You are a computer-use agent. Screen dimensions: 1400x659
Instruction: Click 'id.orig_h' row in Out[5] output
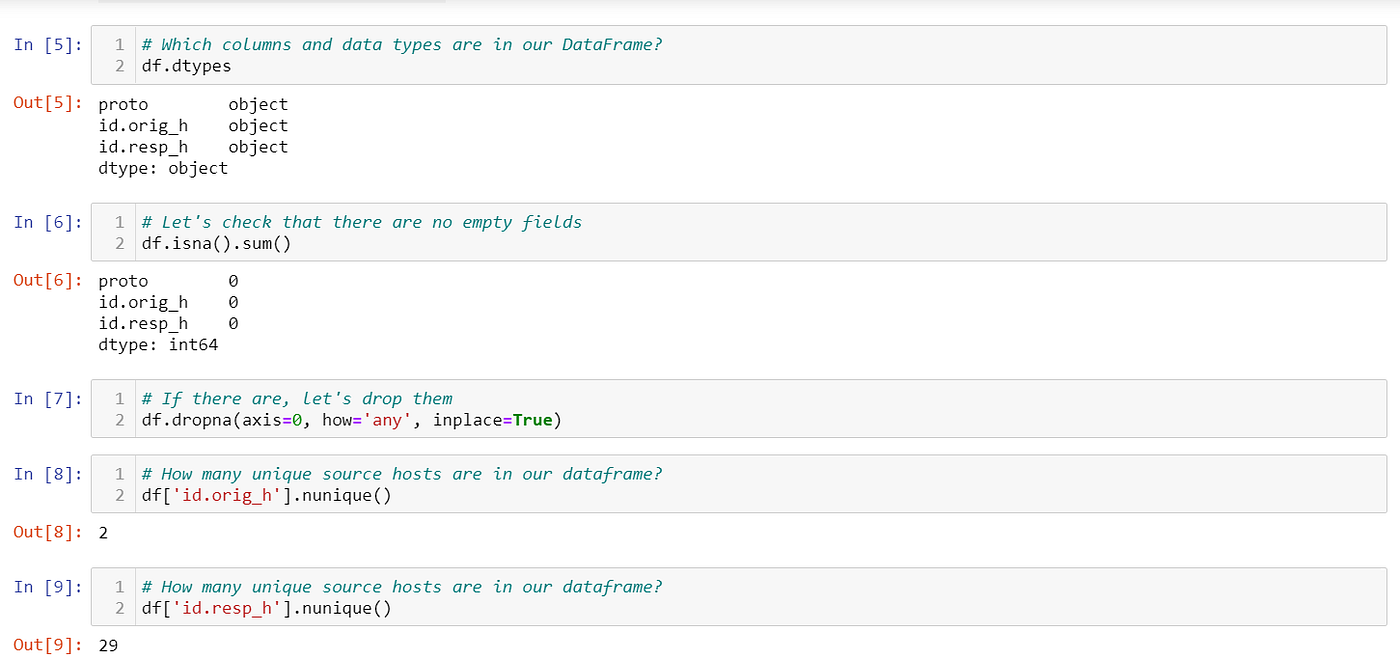[193, 125]
